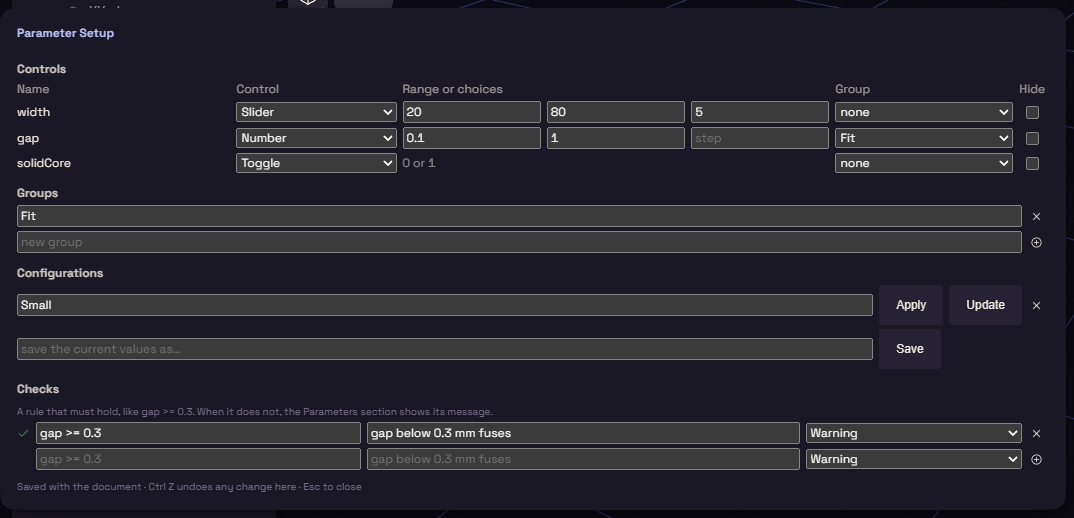
Task: Update the Small configuration
Action: tap(985, 305)
